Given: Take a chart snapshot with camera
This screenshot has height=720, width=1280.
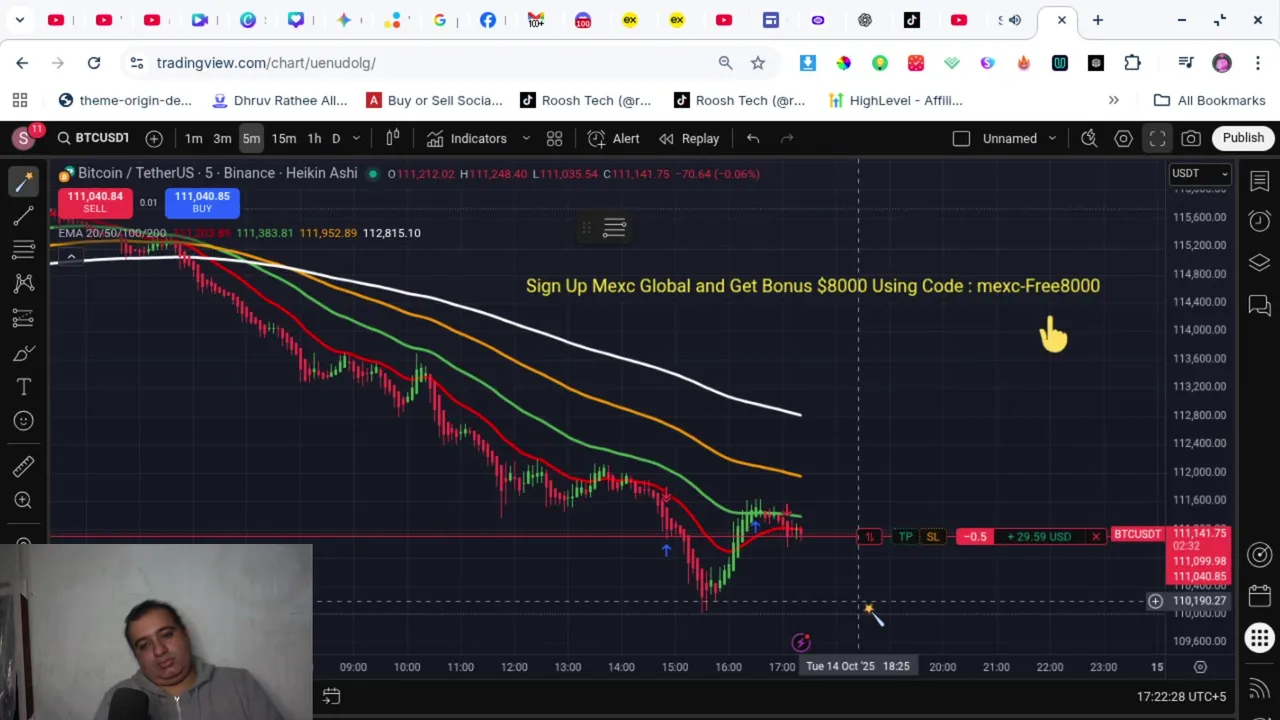Looking at the screenshot, I should [x=1191, y=138].
